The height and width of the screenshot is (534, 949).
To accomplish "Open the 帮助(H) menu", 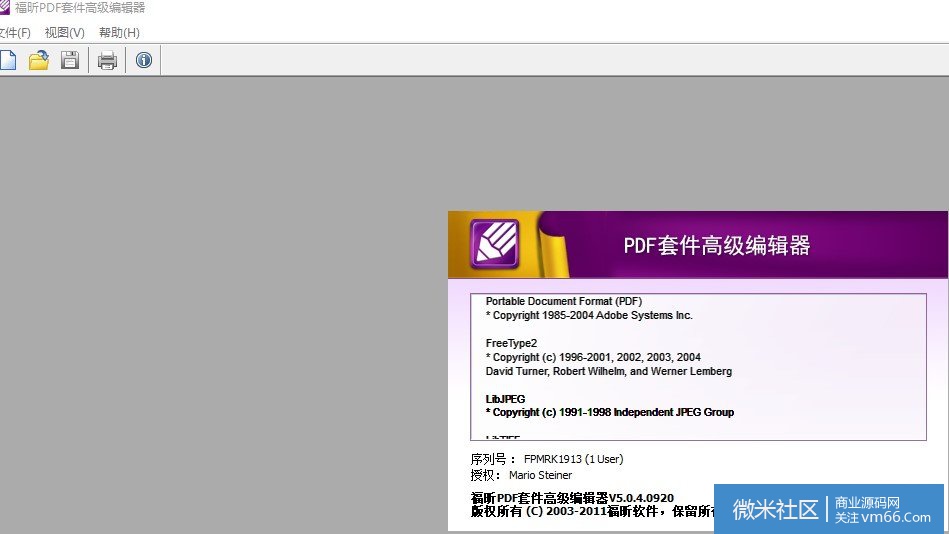I will (119, 33).
